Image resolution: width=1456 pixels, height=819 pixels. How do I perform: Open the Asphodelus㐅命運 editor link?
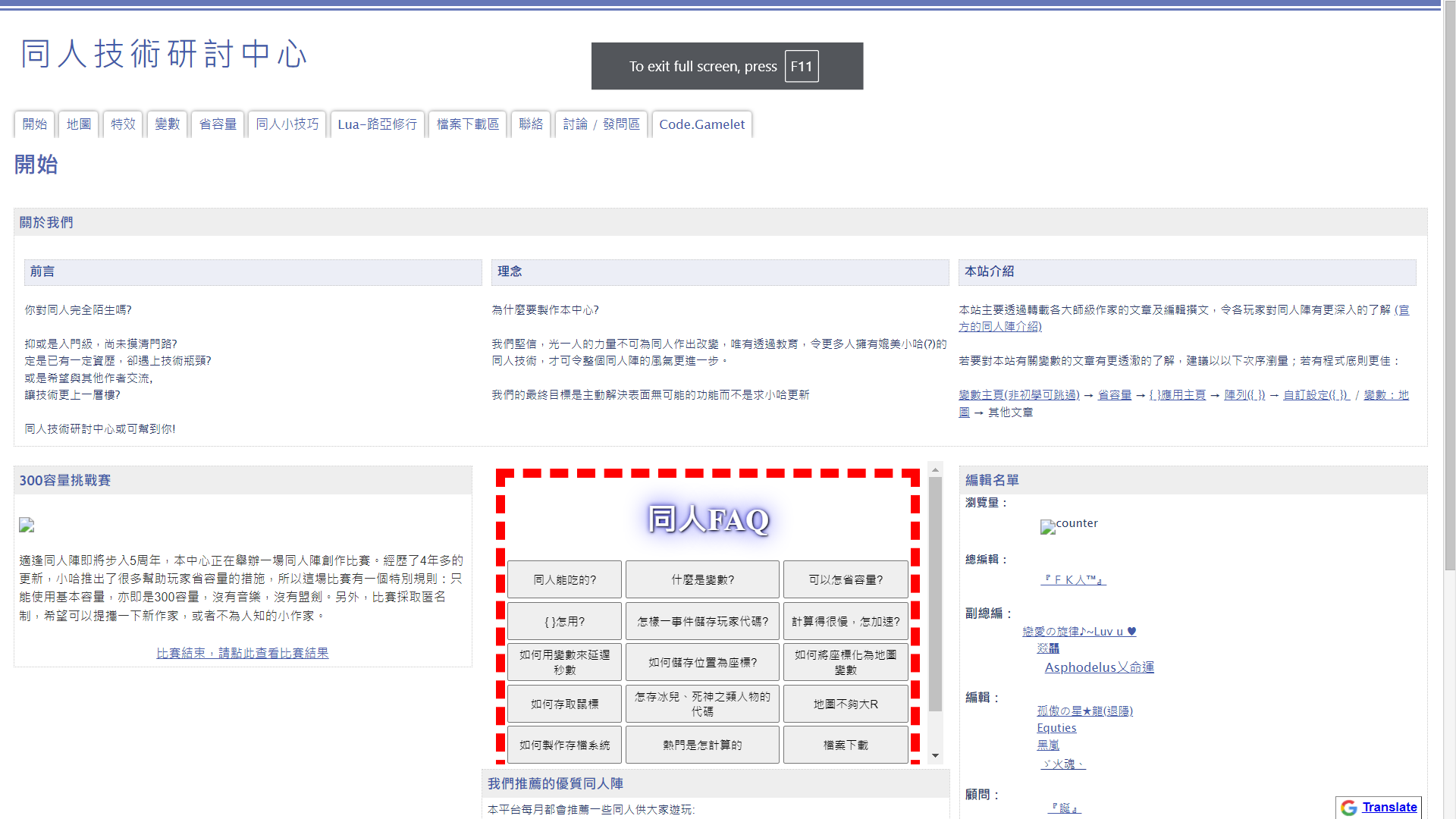(1099, 667)
